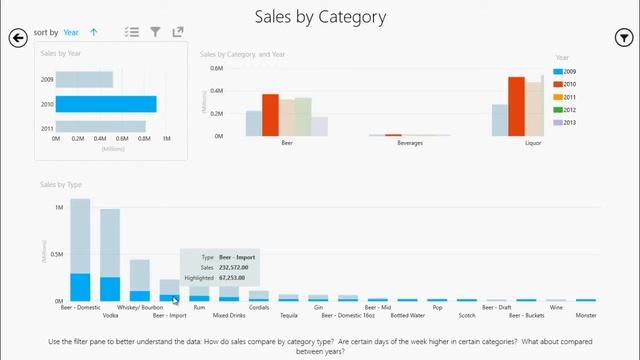The width and height of the screenshot is (640, 360).
Task: Open the filter pane icon at top right
Action: click(624, 38)
